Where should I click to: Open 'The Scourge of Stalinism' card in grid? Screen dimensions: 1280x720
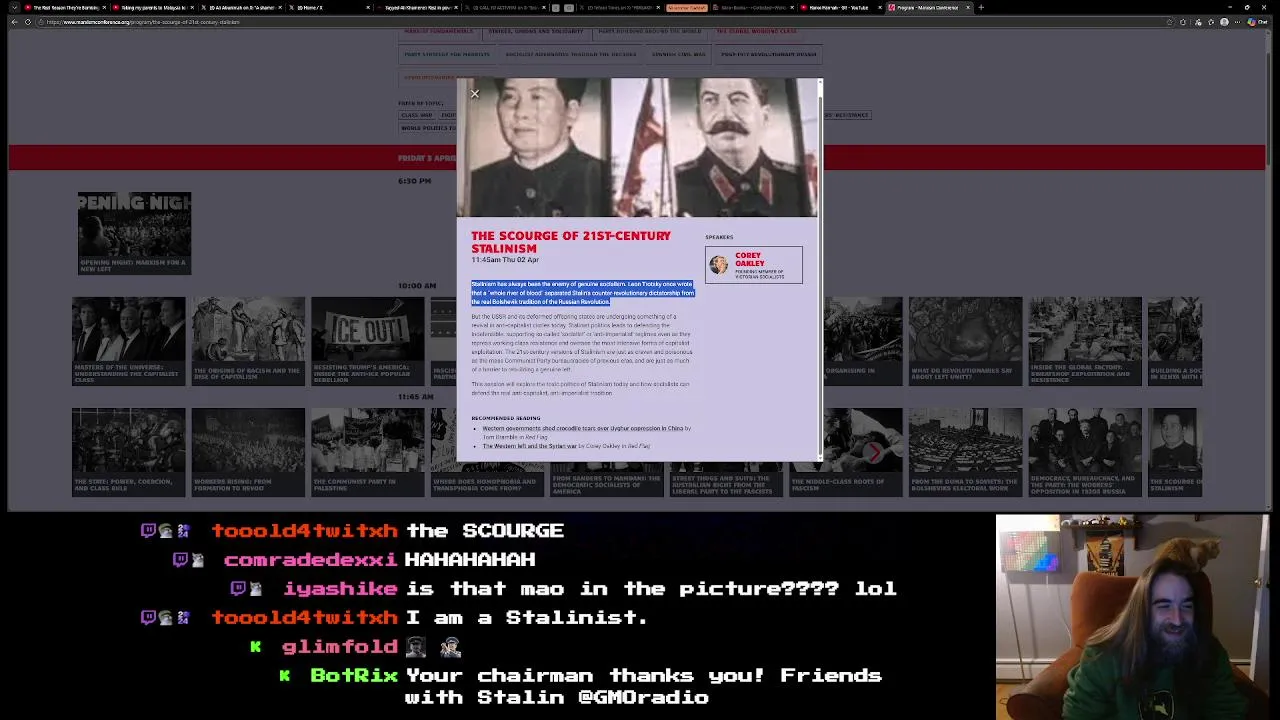pyautogui.click(x=1175, y=452)
